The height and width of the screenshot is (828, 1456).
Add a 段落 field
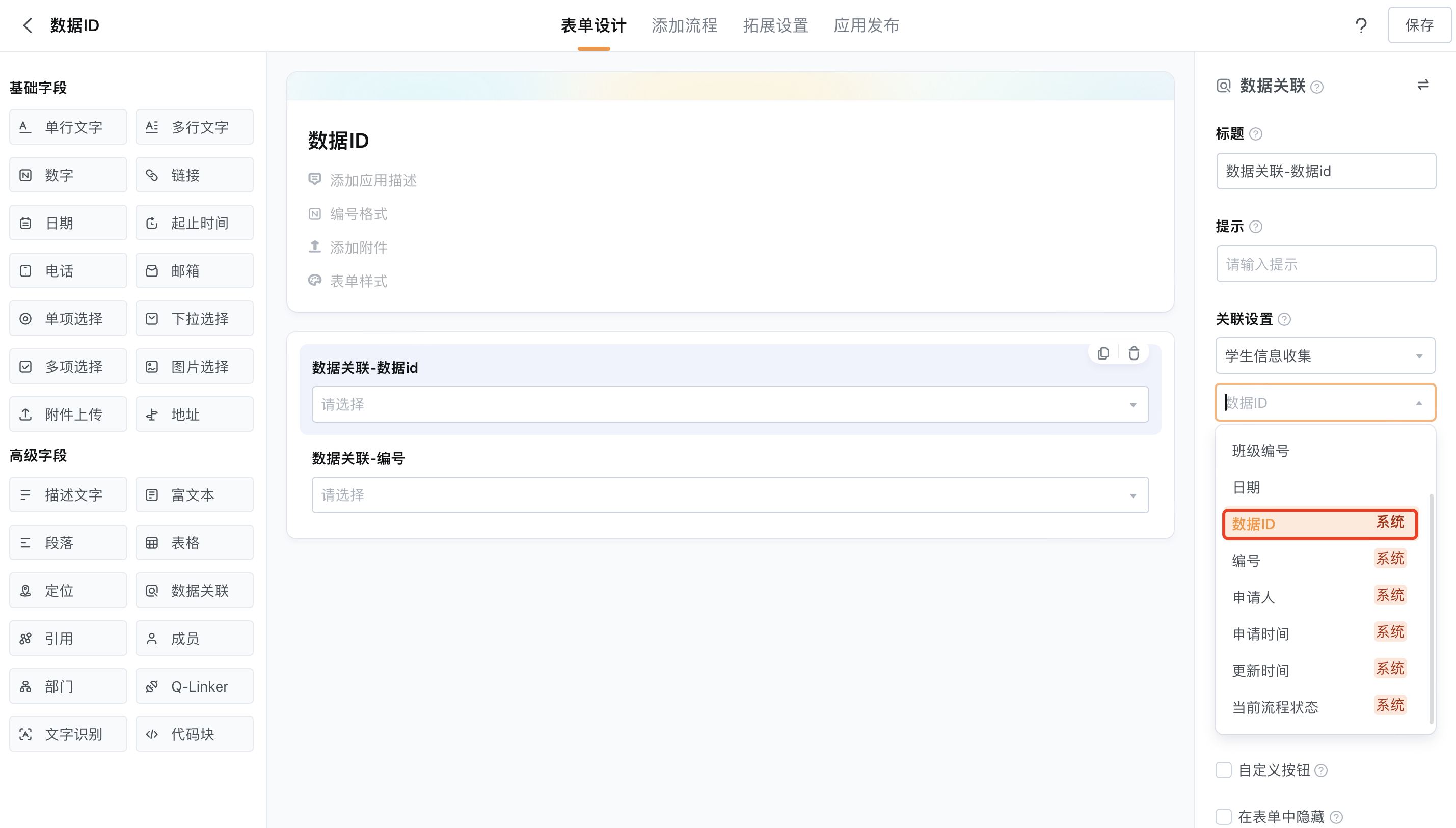[68, 542]
